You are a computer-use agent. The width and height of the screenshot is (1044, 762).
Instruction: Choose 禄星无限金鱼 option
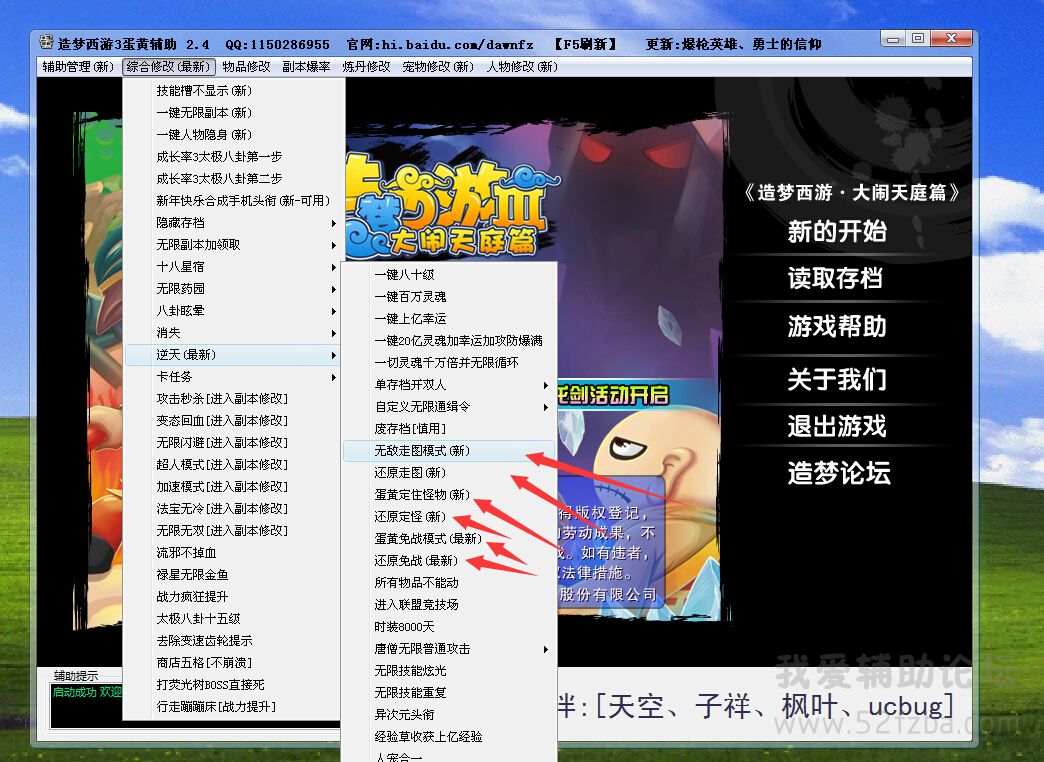[232, 574]
